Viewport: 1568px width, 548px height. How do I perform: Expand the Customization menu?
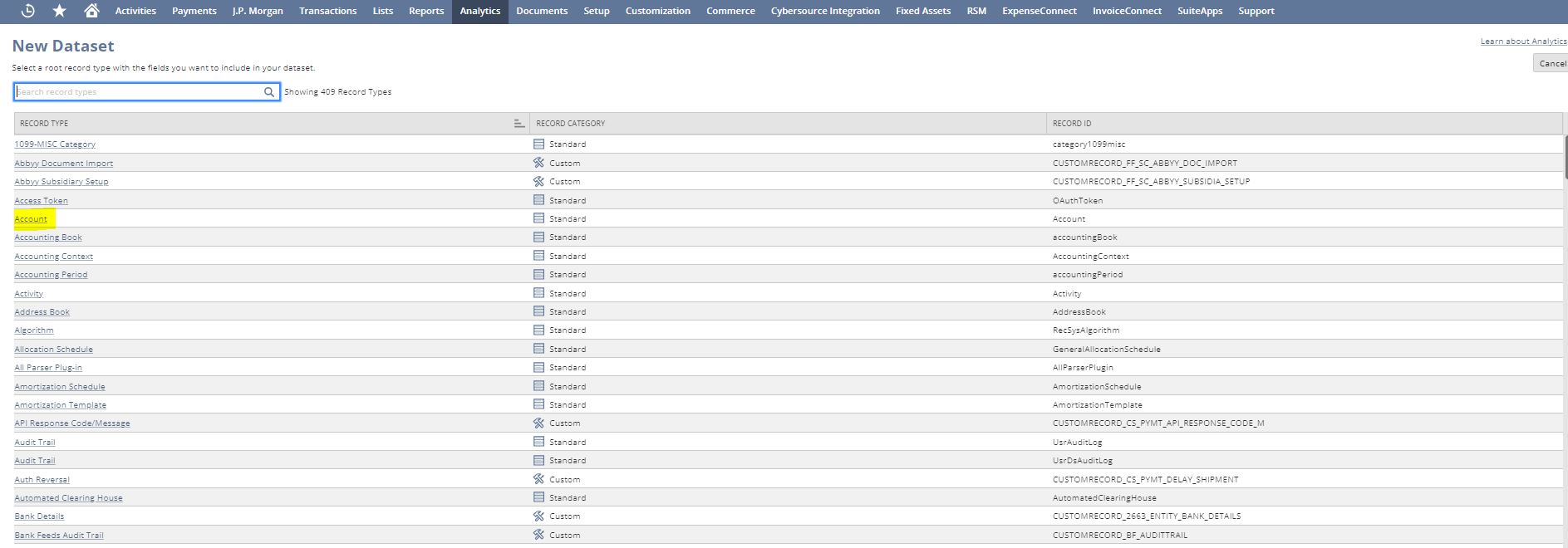click(x=657, y=11)
